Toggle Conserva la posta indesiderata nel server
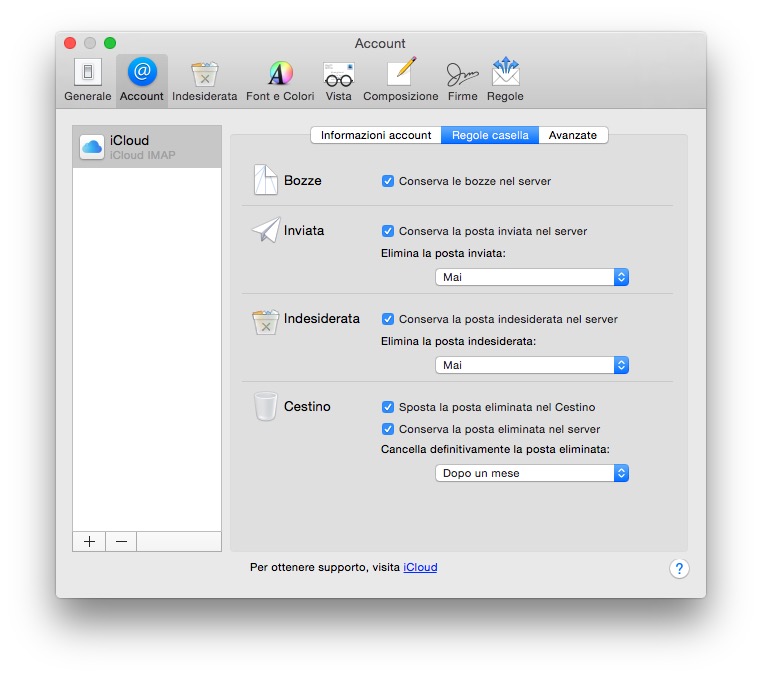This screenshot has width=762, height=678. [x=387, y=319]
